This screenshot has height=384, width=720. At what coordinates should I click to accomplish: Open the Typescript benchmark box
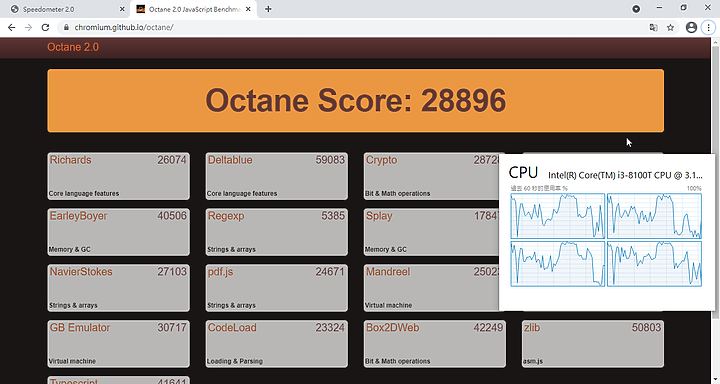(118, 380)
